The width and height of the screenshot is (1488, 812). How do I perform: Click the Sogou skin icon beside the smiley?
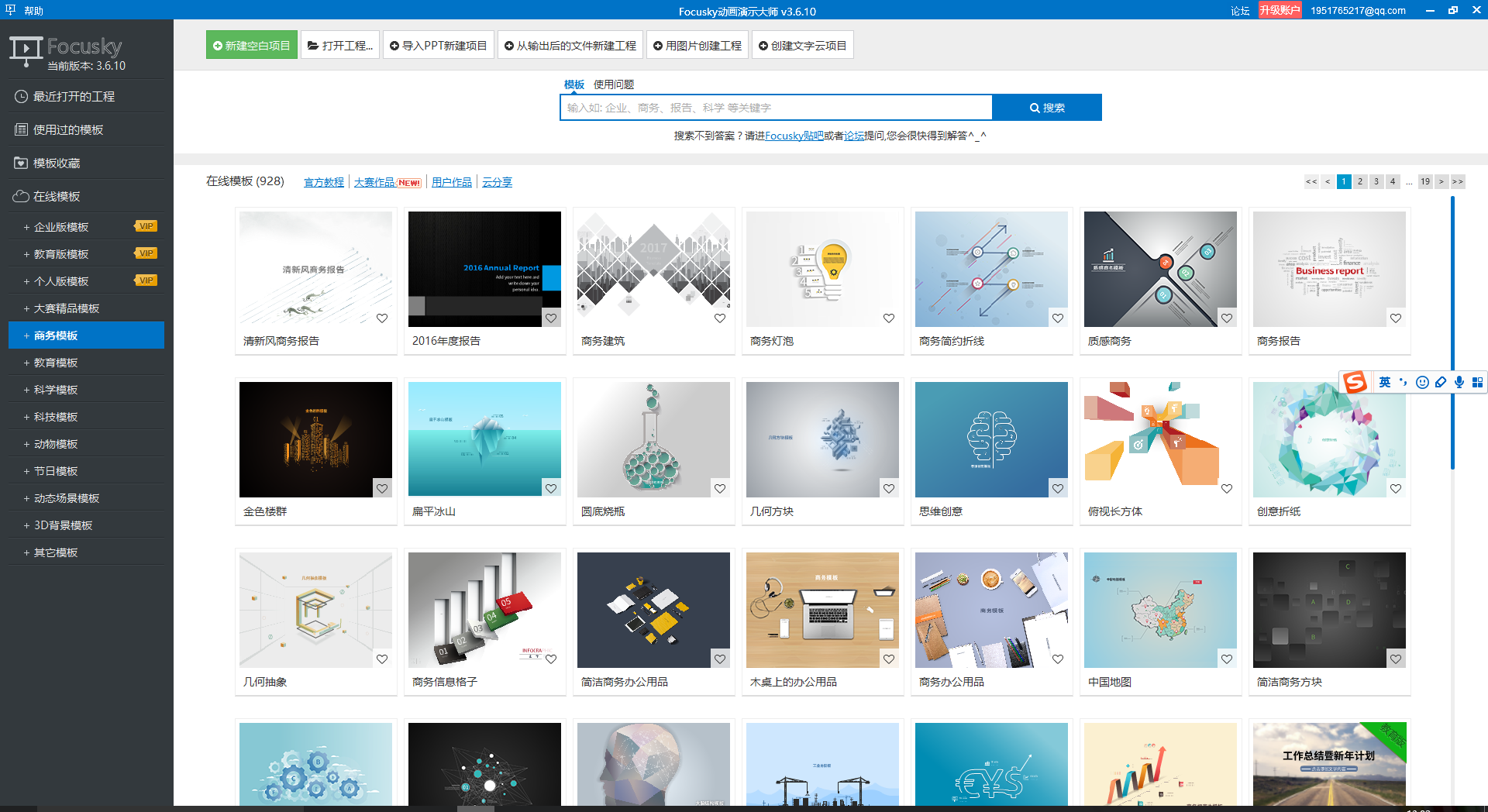point(1441,382)
